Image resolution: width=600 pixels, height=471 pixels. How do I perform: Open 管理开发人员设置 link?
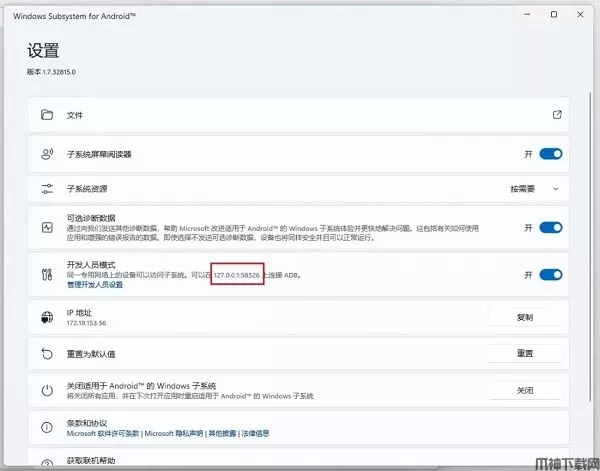pos(95,285)
